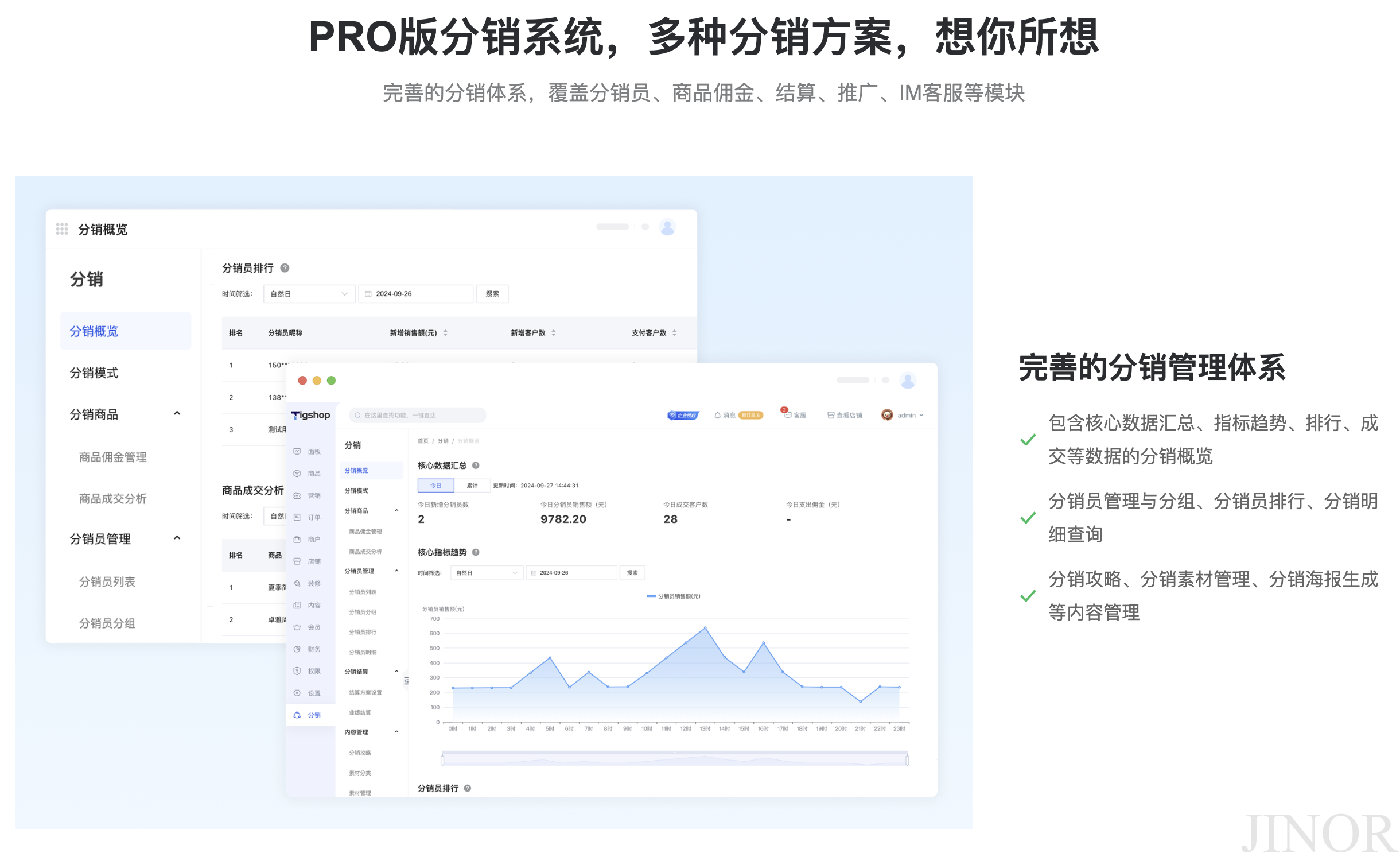Open the 商品 products icon in Tigshop sidebar
1400x853 pixels.
297,474
